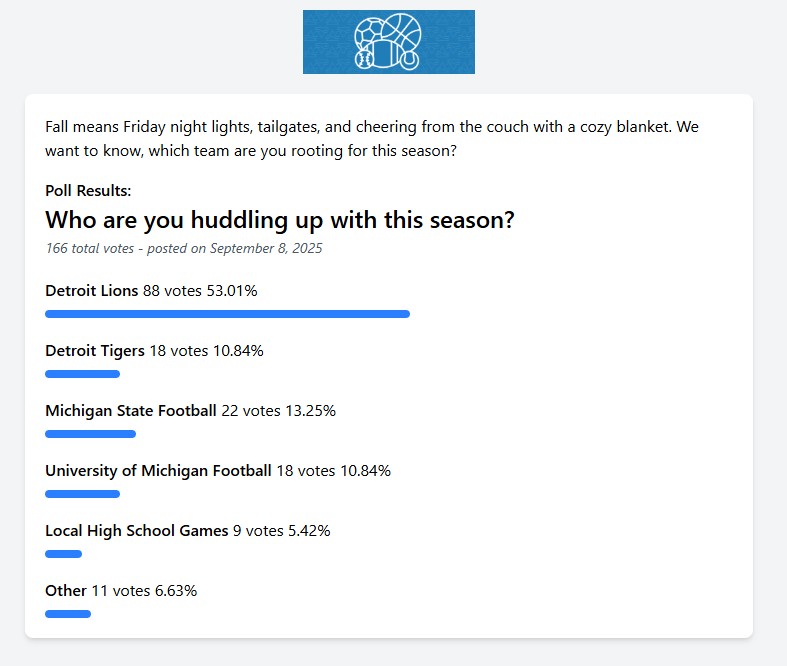Viewport: 787px width, 666px height.
Task: Click the total votes and date line
Action: (x=184, y=248)
